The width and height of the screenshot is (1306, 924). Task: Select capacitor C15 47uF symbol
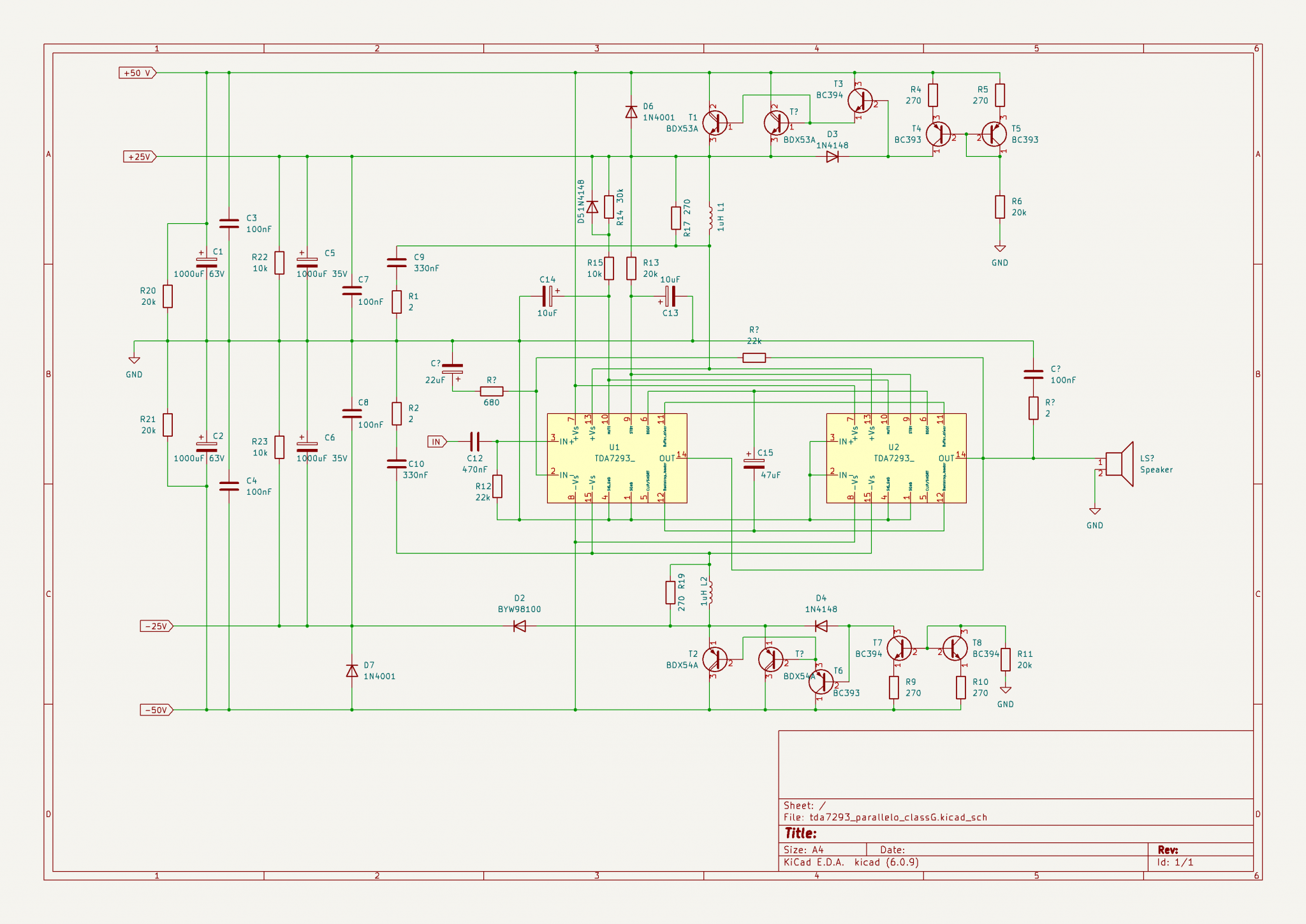[x=754, y=464]
